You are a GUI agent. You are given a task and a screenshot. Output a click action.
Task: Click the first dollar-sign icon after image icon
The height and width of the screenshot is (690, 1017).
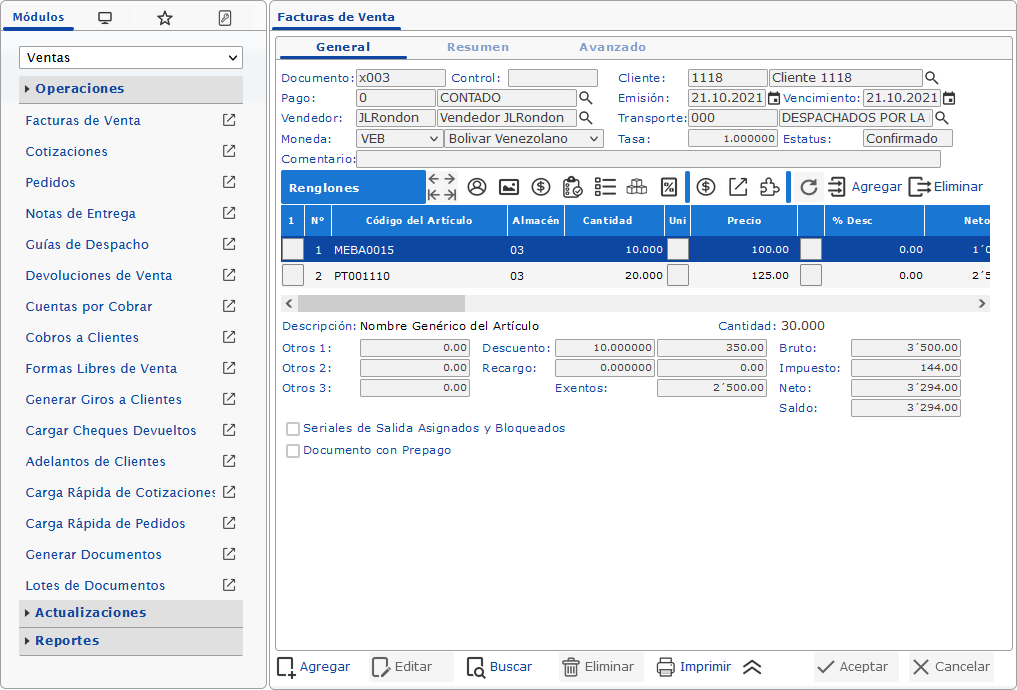[540, 187]
